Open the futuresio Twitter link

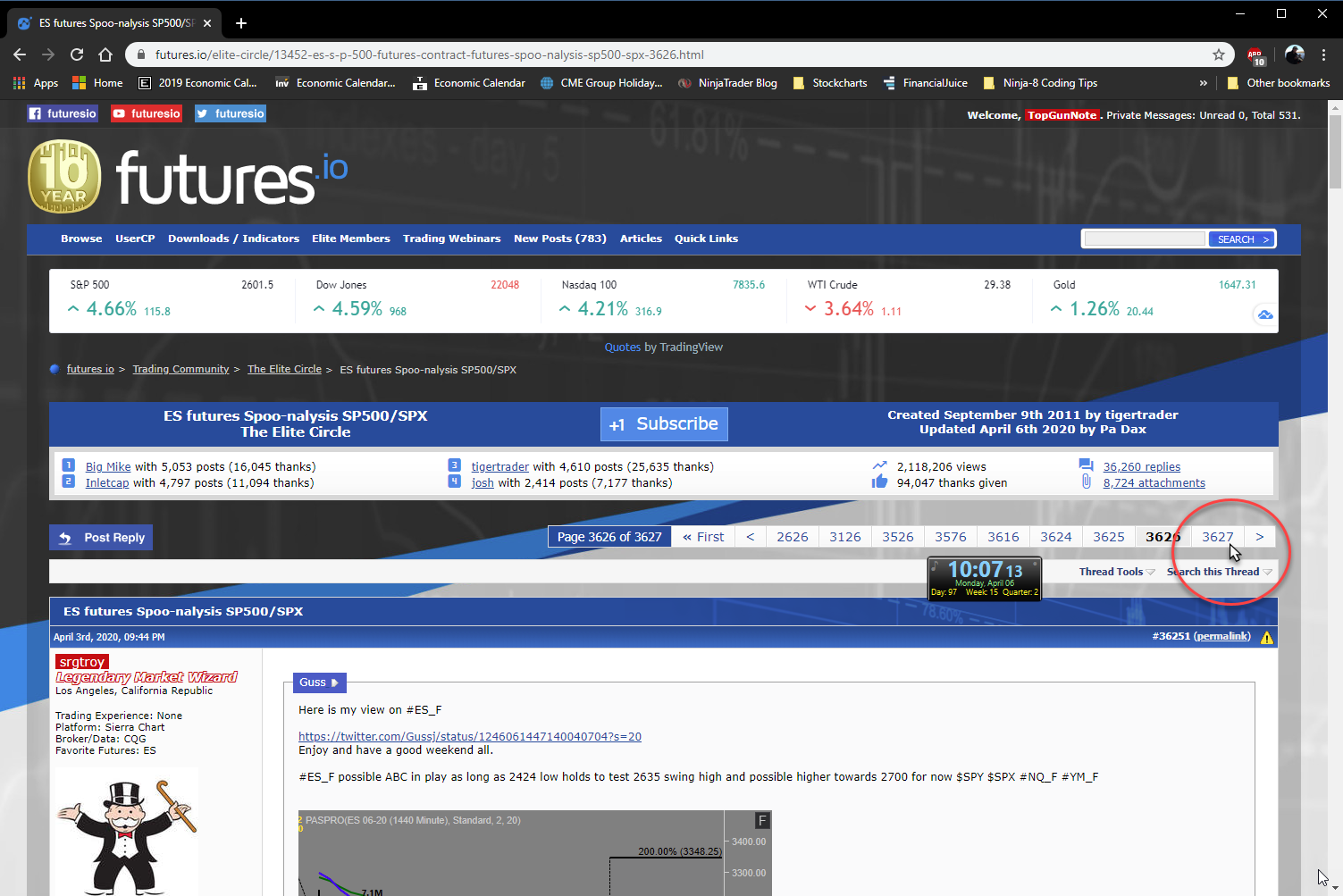(x=231, y=113)
